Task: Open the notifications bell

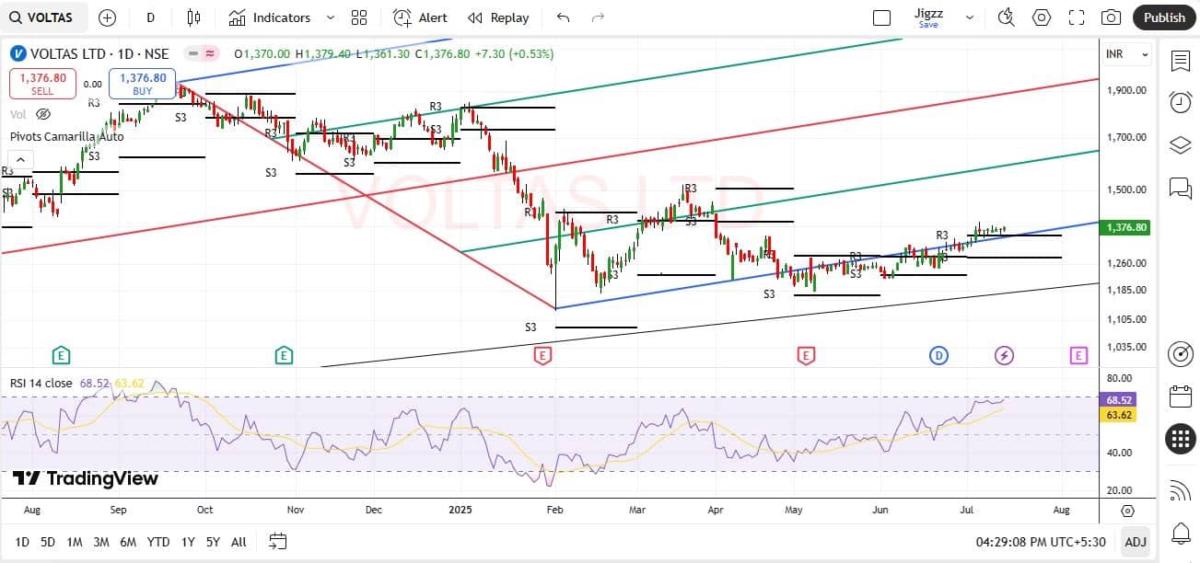Action: [1180, 532]
